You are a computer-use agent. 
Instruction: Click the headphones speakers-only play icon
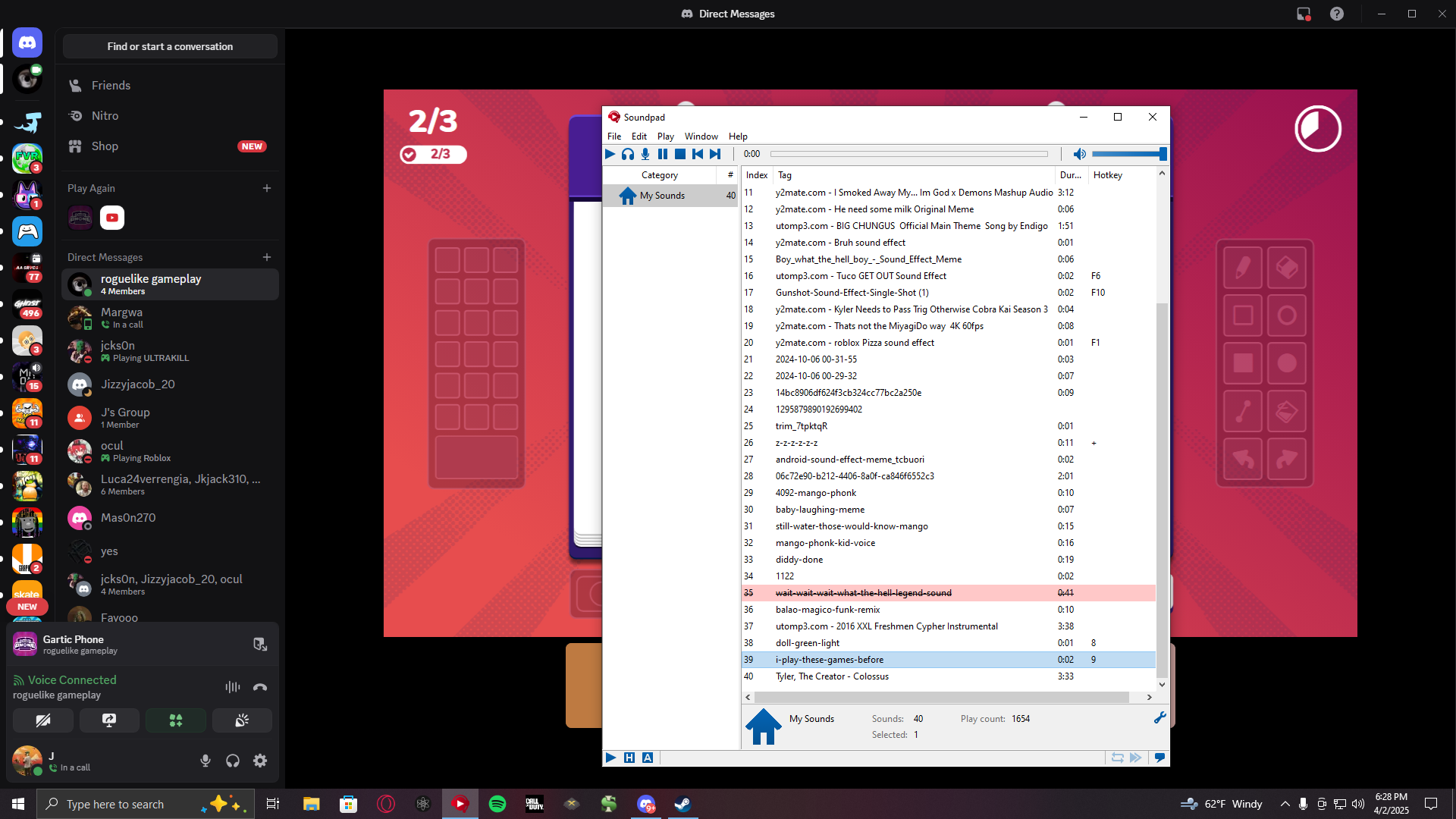(627, 154)
